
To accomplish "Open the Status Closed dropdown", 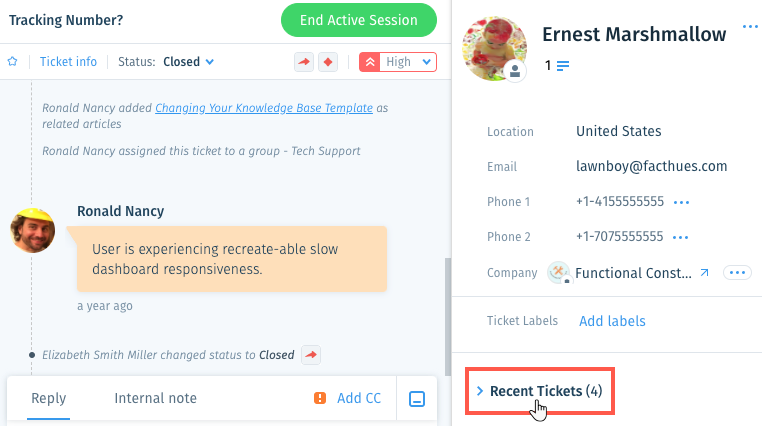I will 189,62.
